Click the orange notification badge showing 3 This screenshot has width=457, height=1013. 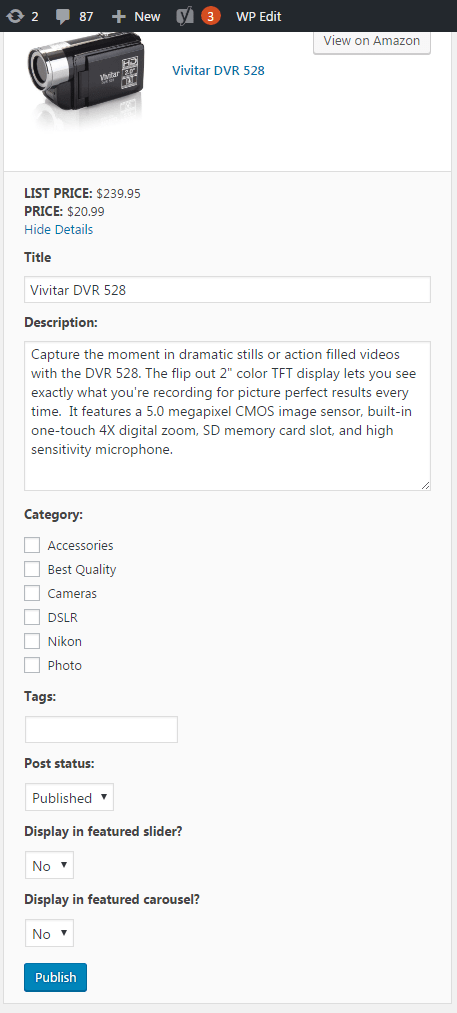pyautogui.click(x=211, y=16)
